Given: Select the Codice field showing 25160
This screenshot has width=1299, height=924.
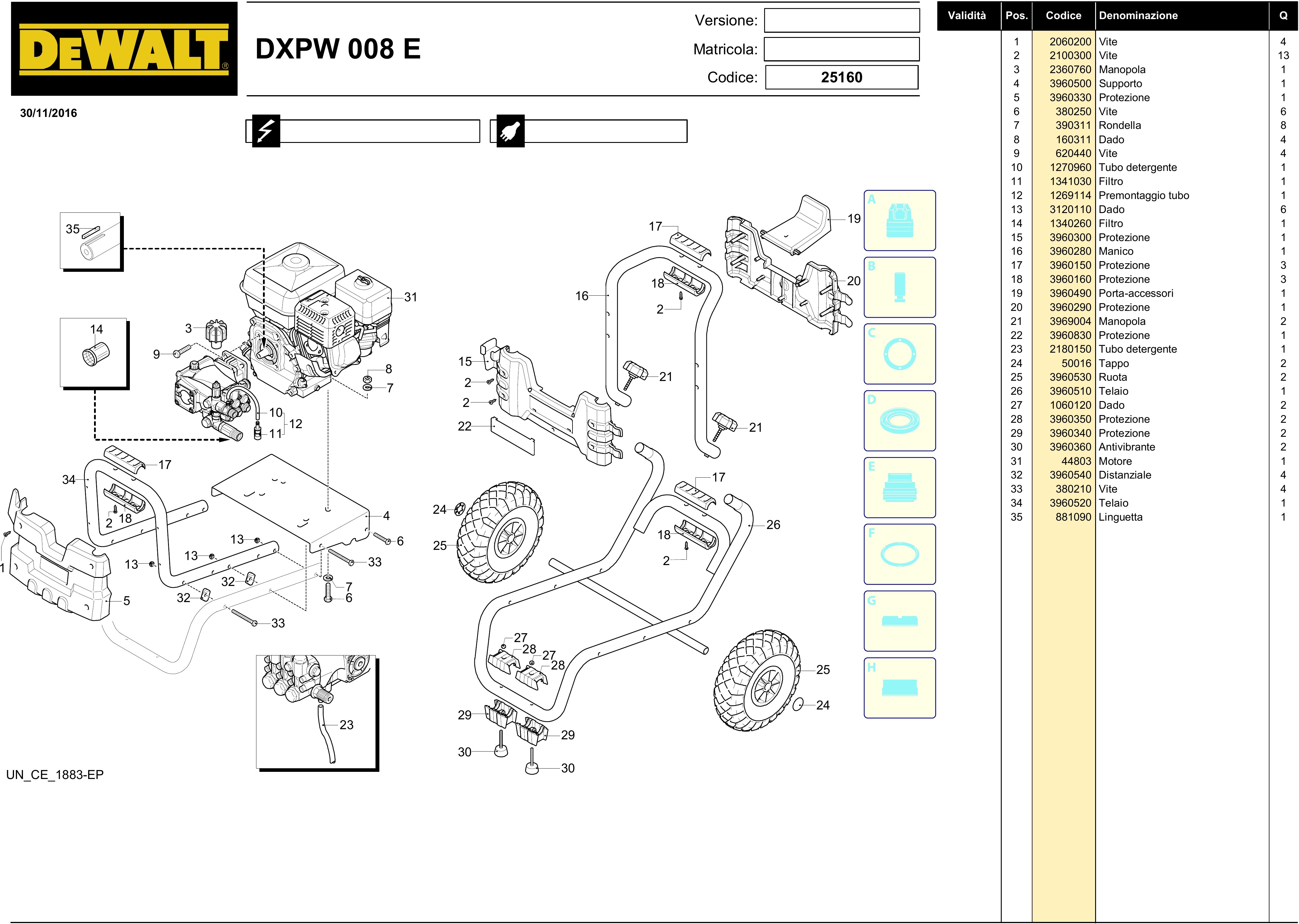Looking at the screenshot, I should click(841, 77).
